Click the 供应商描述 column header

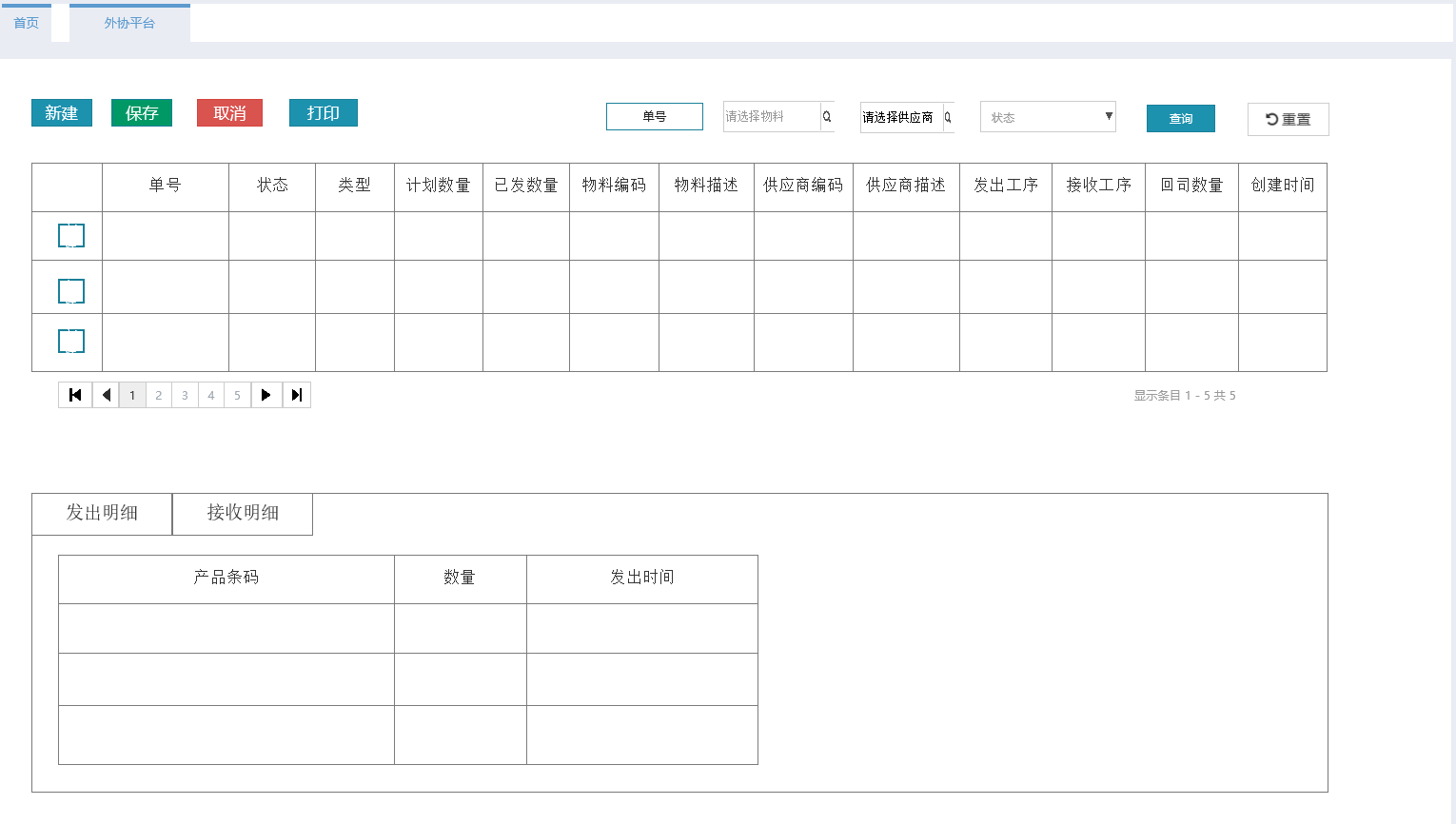(907, 186)
